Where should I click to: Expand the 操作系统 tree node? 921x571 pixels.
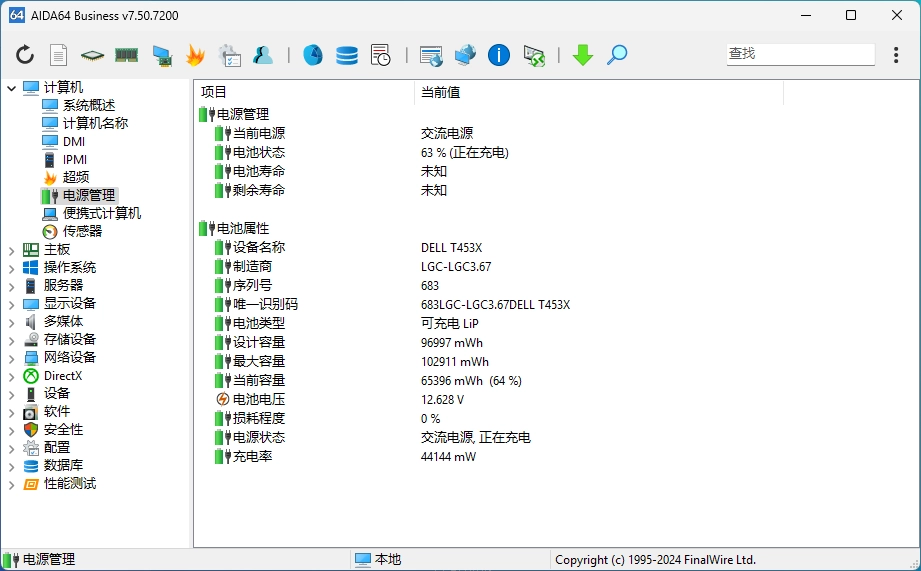click(x=12, y=268)
